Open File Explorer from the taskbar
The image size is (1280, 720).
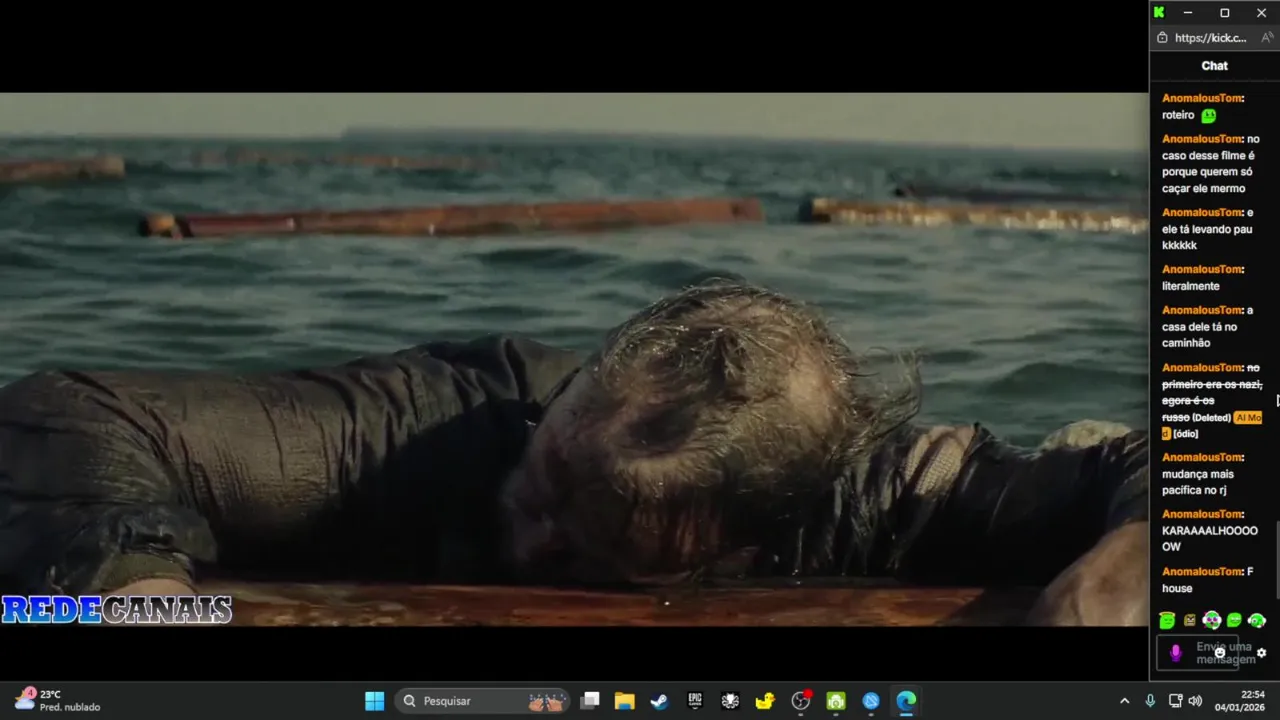pos(625,701)
